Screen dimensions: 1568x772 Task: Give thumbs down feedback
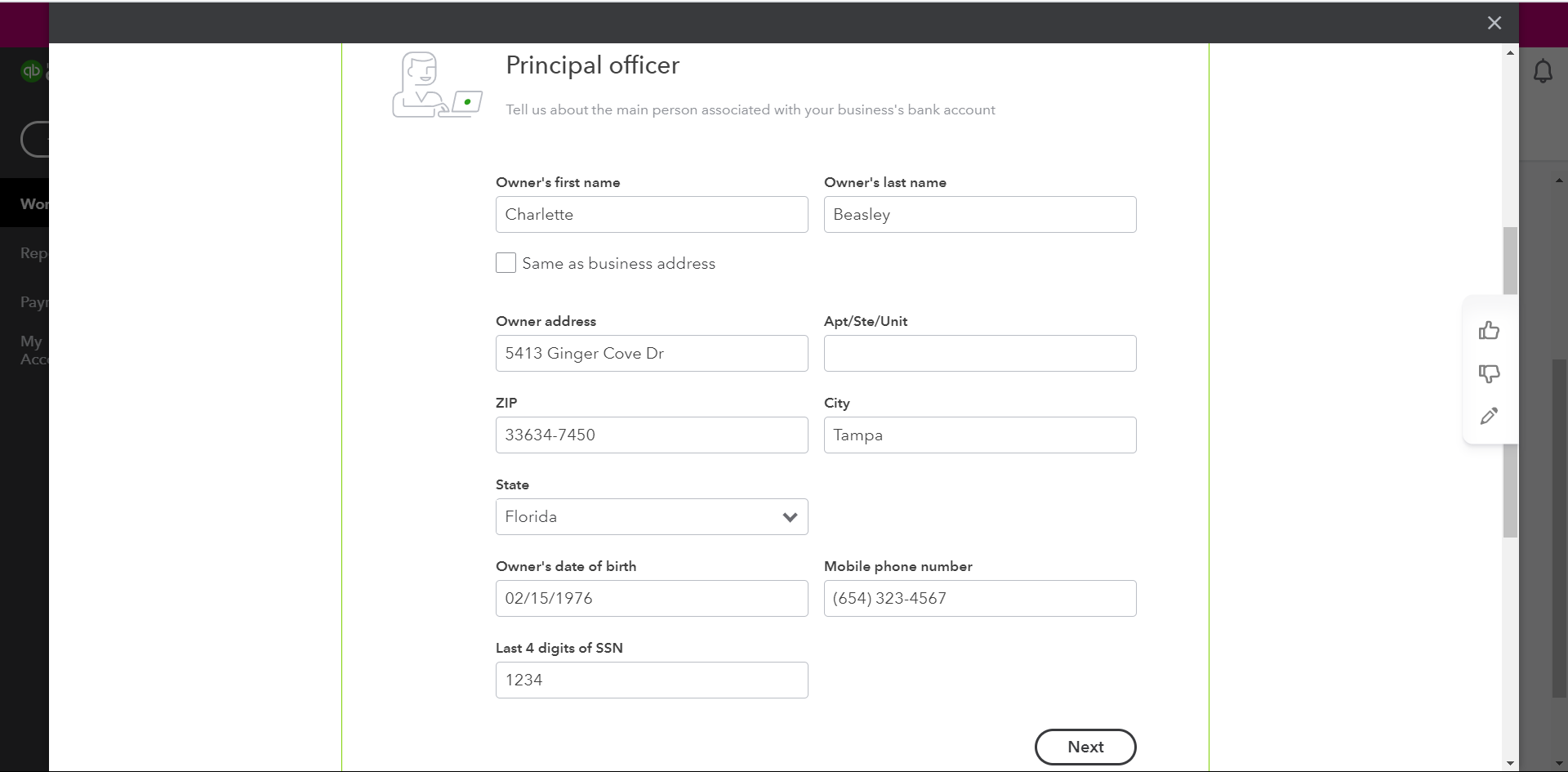(1490, 374)
